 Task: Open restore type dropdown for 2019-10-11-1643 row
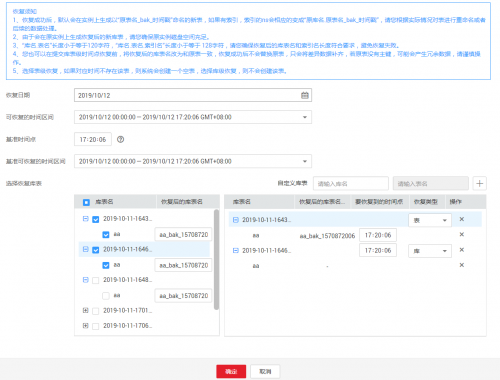(430, 220)
